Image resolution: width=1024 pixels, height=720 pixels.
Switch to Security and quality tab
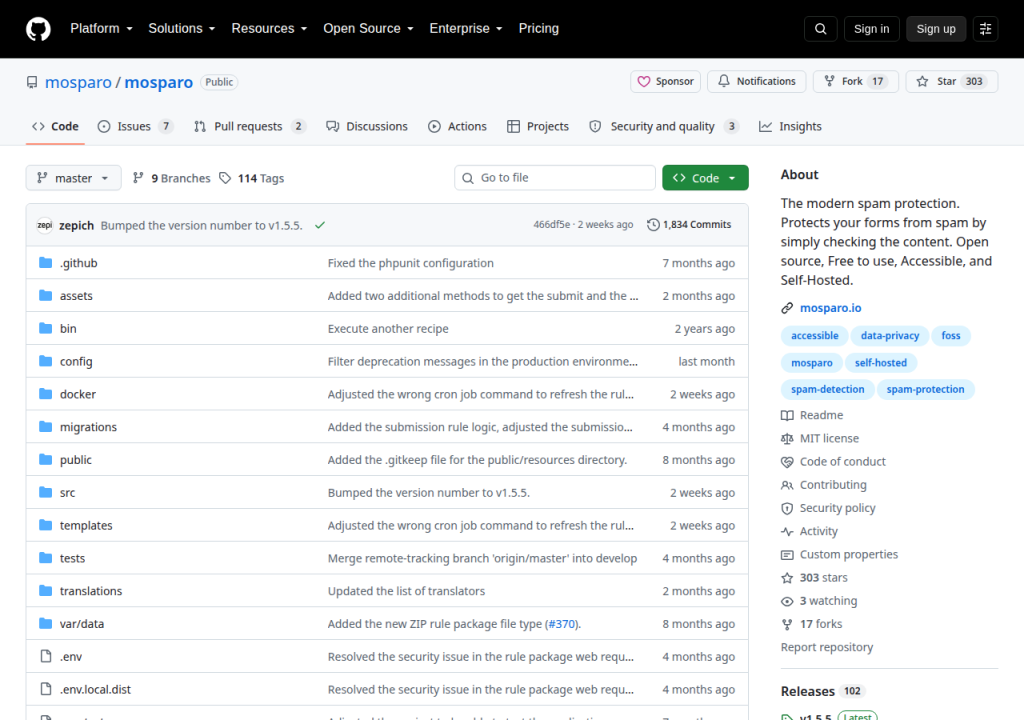(x=664, y=126)
